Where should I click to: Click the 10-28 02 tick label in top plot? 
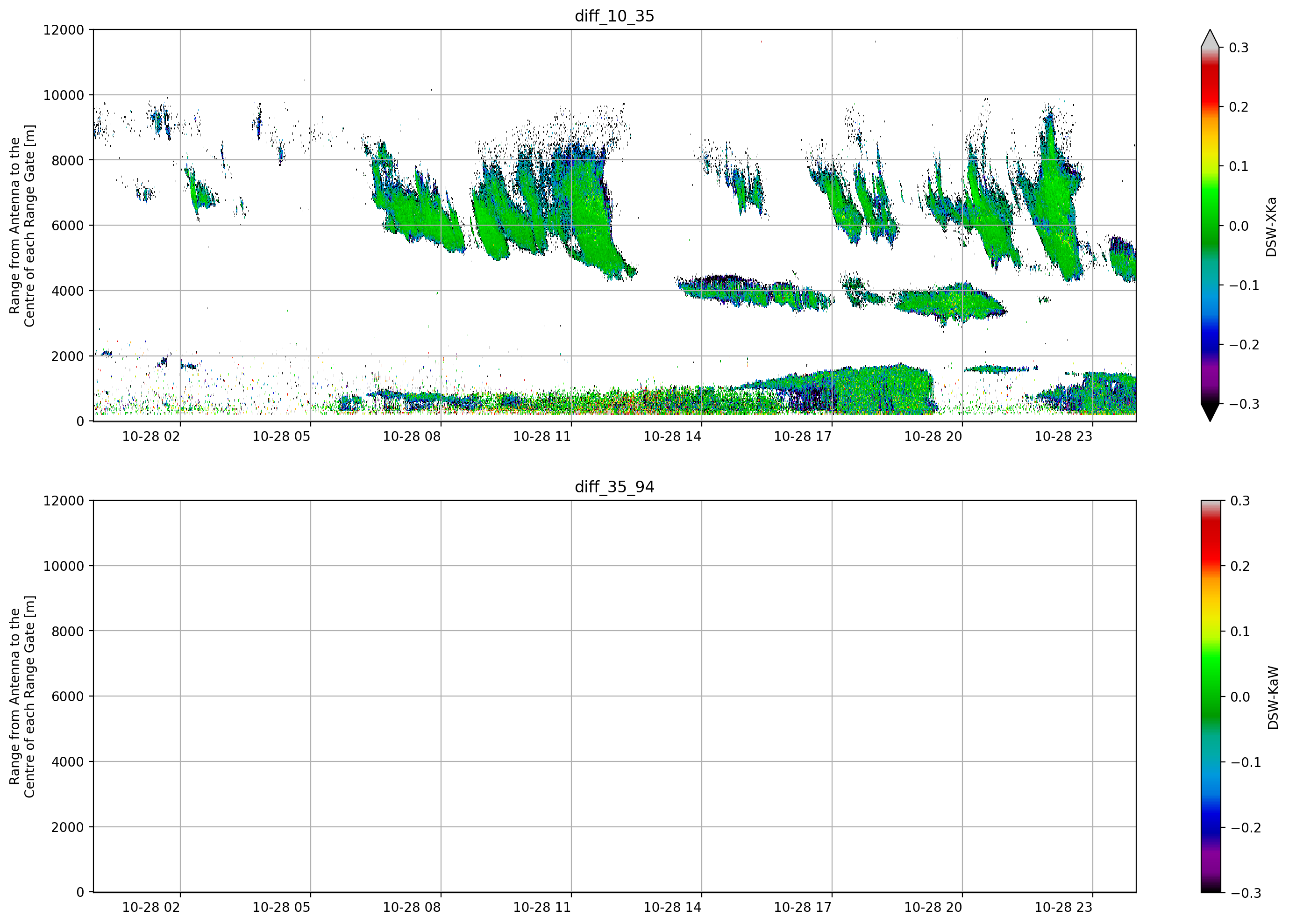pos(150,436)
